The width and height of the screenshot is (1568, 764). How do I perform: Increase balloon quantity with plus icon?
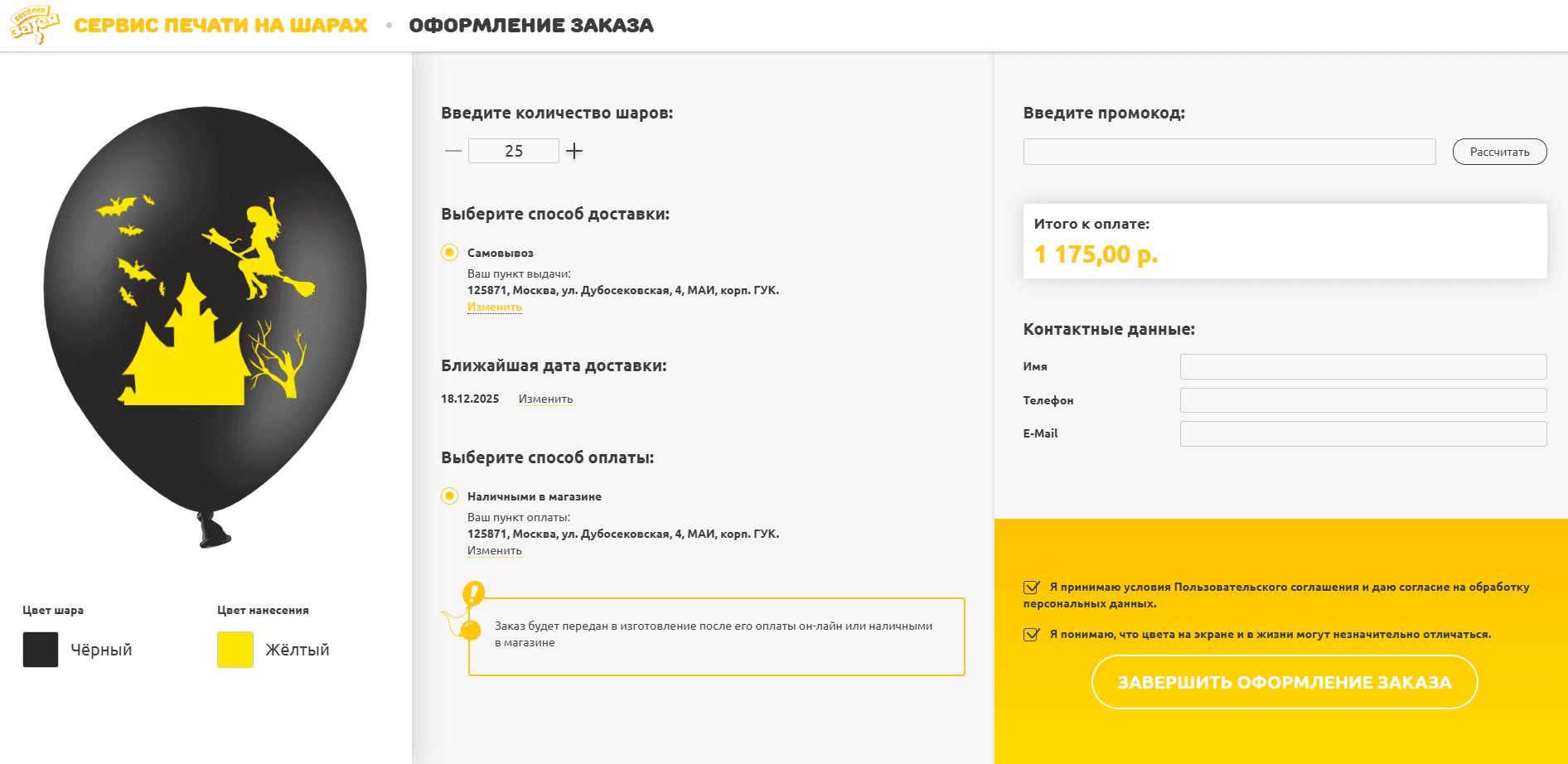pyautogui.click(x=574, y=151)
